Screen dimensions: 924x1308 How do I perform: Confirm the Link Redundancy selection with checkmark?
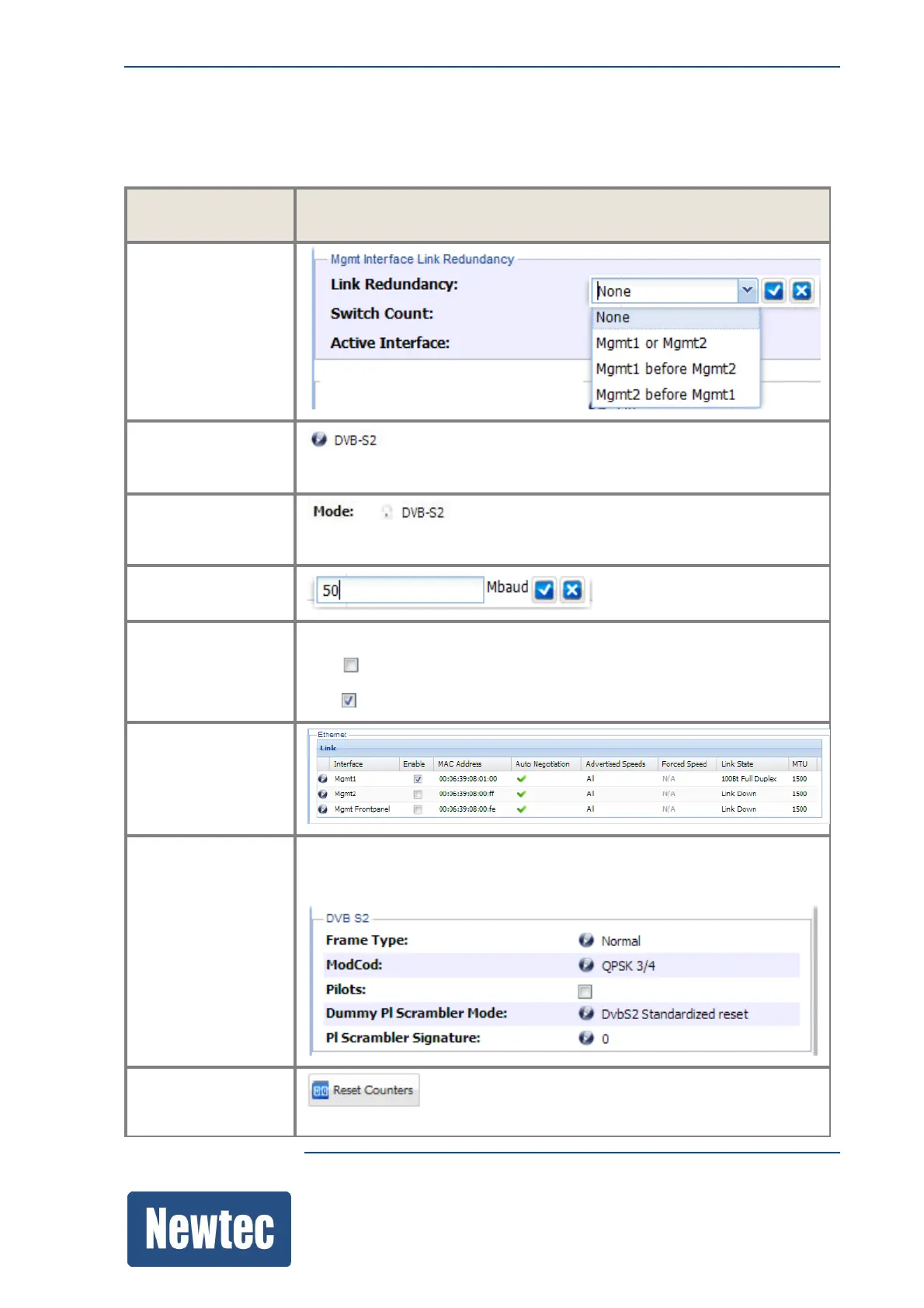[773, 290]
